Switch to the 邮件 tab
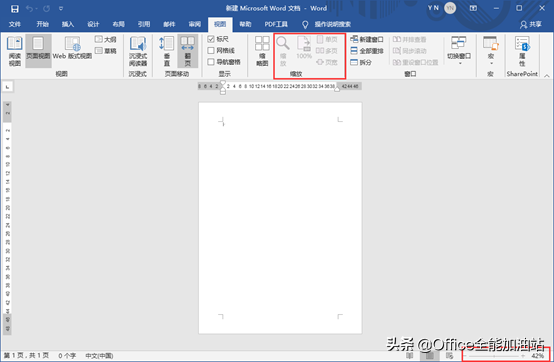 (x=169, y=24)
